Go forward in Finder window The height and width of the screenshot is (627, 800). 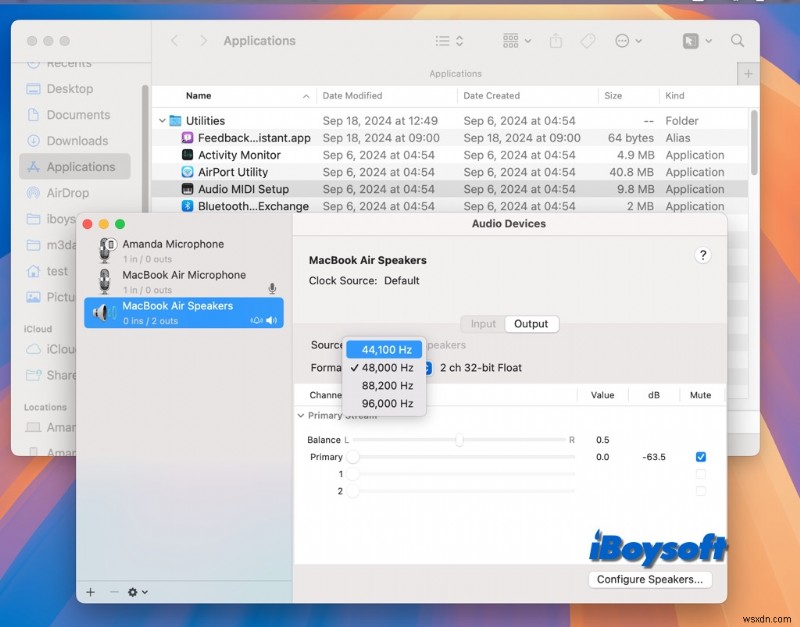(204, 41)
